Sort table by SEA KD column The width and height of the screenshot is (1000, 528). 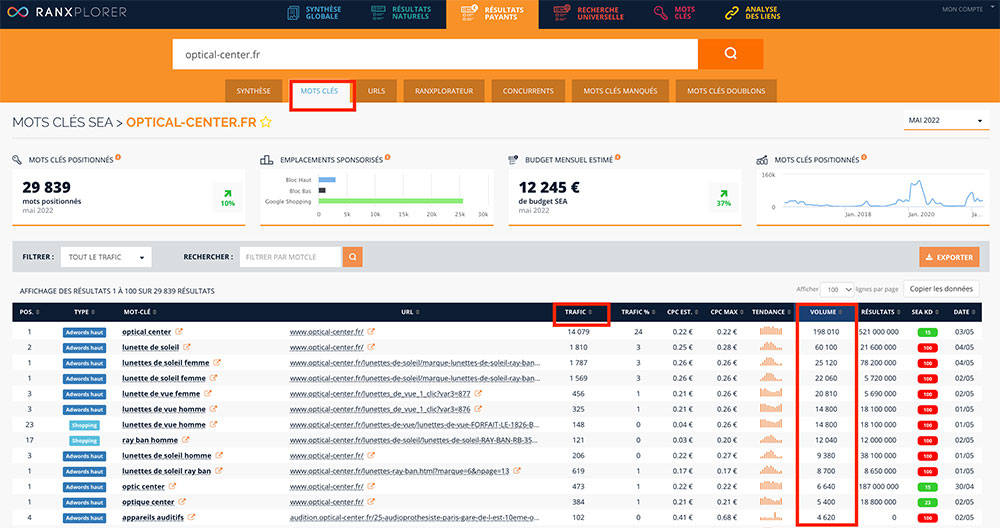point(925,312)
